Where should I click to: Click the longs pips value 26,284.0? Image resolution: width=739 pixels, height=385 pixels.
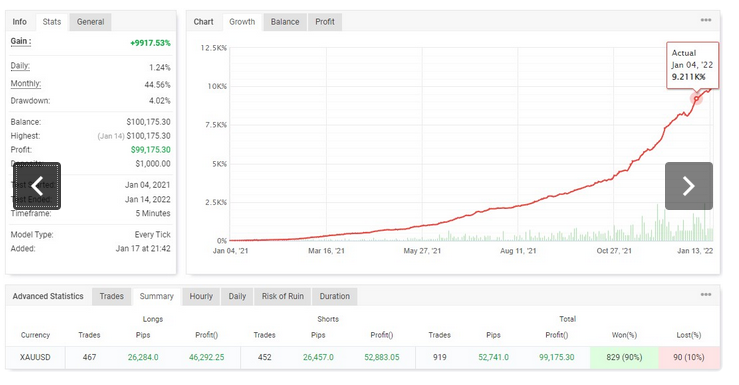[143, 357]
